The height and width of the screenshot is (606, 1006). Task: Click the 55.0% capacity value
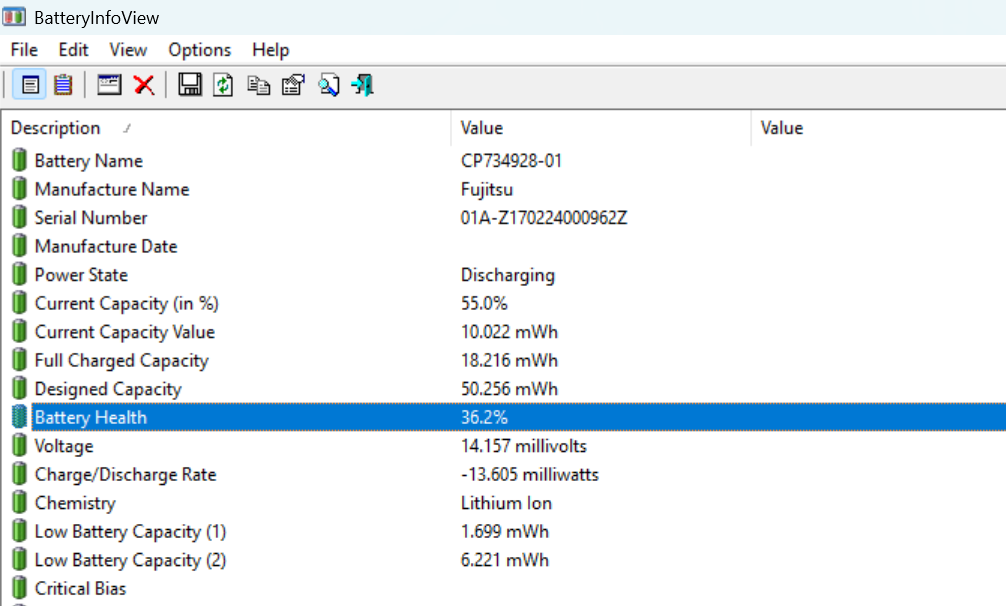[484, 303]
